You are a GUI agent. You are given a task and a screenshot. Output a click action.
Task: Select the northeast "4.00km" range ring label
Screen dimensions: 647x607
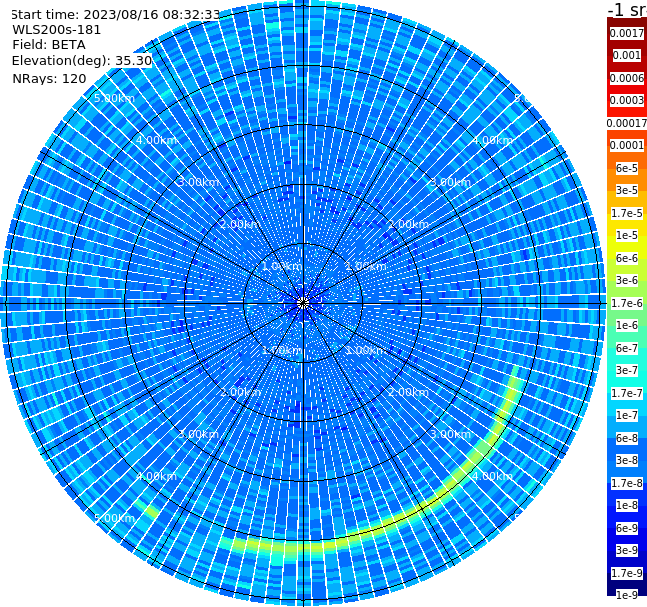tap(492, 140)
